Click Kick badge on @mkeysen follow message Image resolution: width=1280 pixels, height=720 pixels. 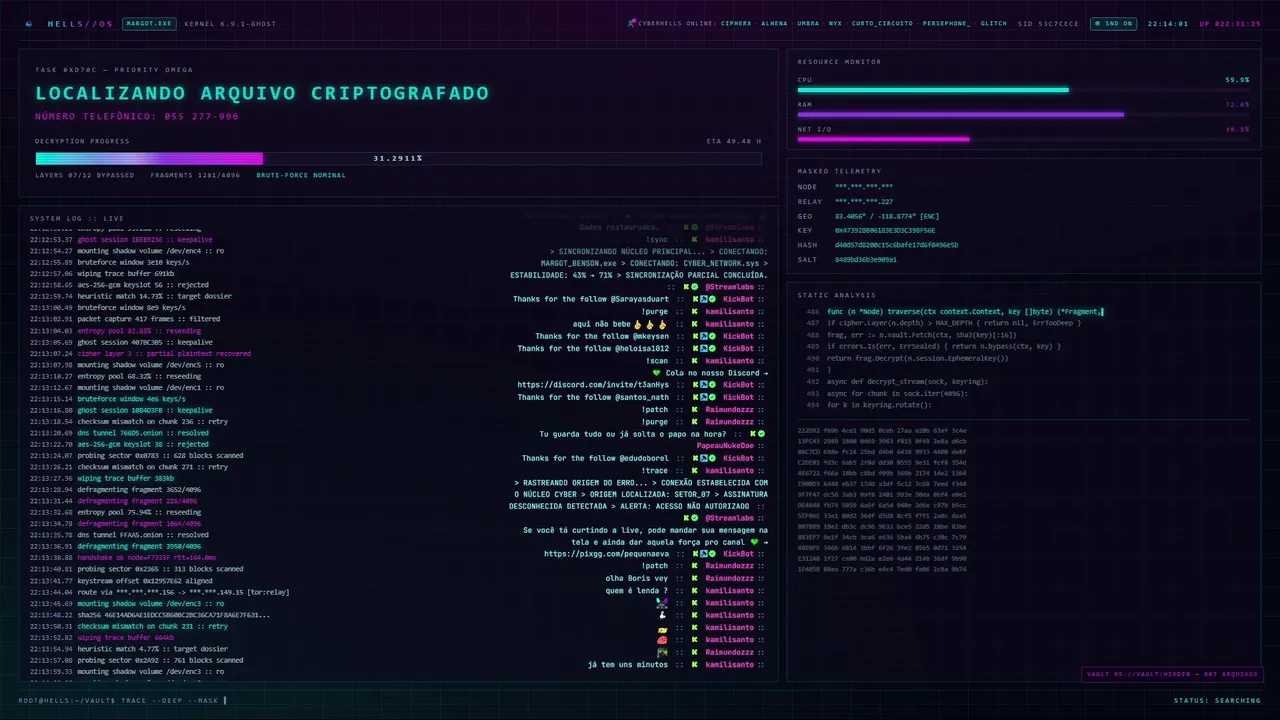[x=694, y=336]
